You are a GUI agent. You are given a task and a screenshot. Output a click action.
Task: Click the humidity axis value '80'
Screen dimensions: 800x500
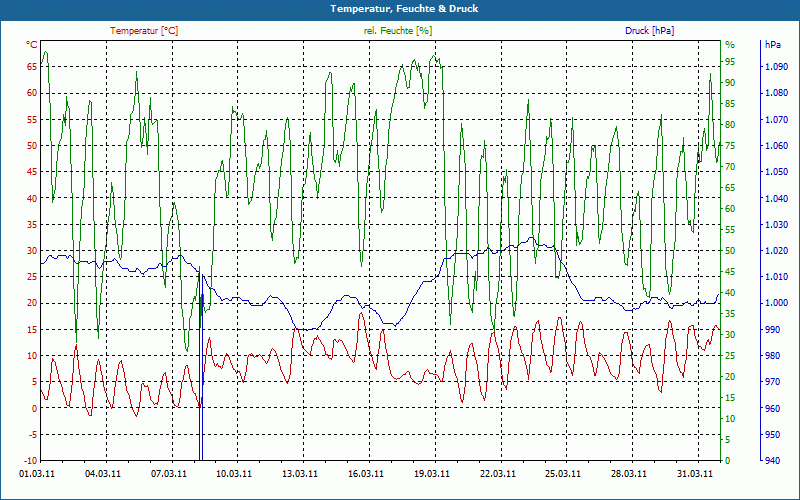coord(730,125)
